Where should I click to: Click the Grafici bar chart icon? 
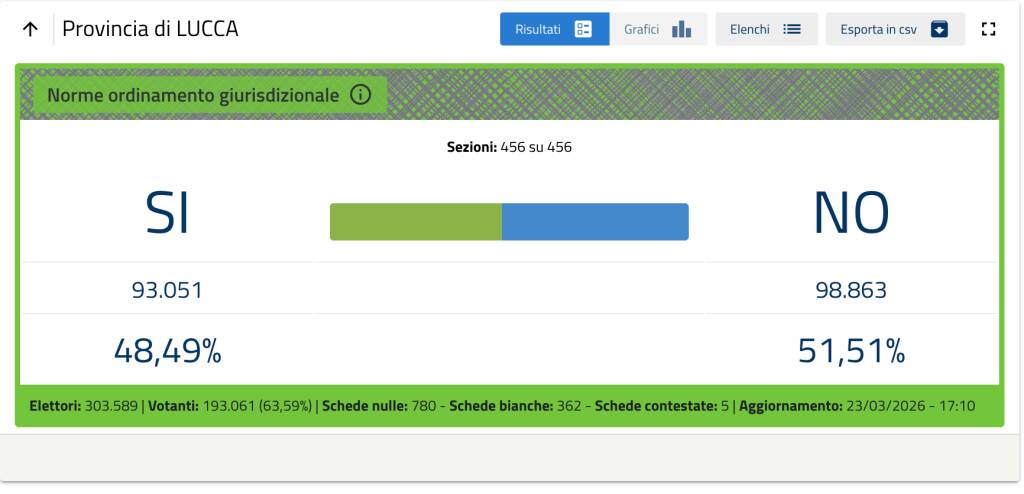[x=682, y=29]
